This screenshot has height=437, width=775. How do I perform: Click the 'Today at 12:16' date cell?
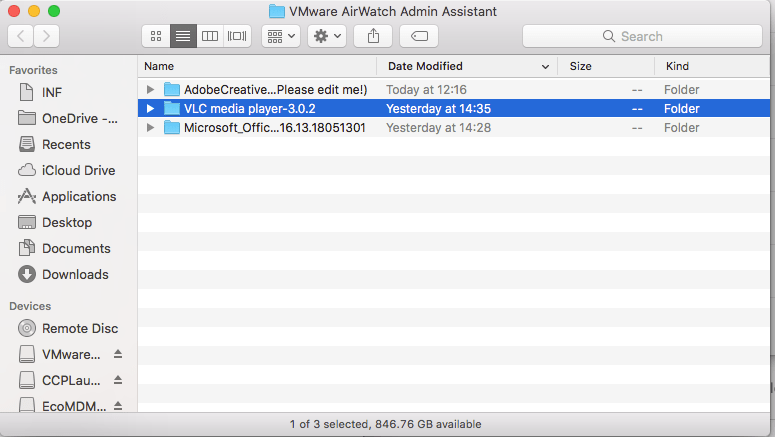pos(427,89)
